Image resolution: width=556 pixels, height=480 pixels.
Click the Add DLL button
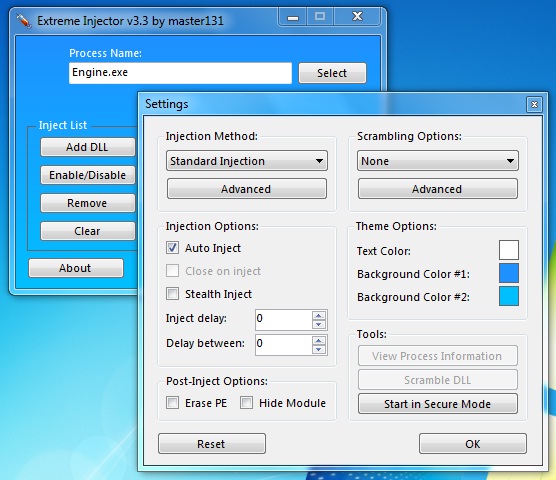point(88,147)
